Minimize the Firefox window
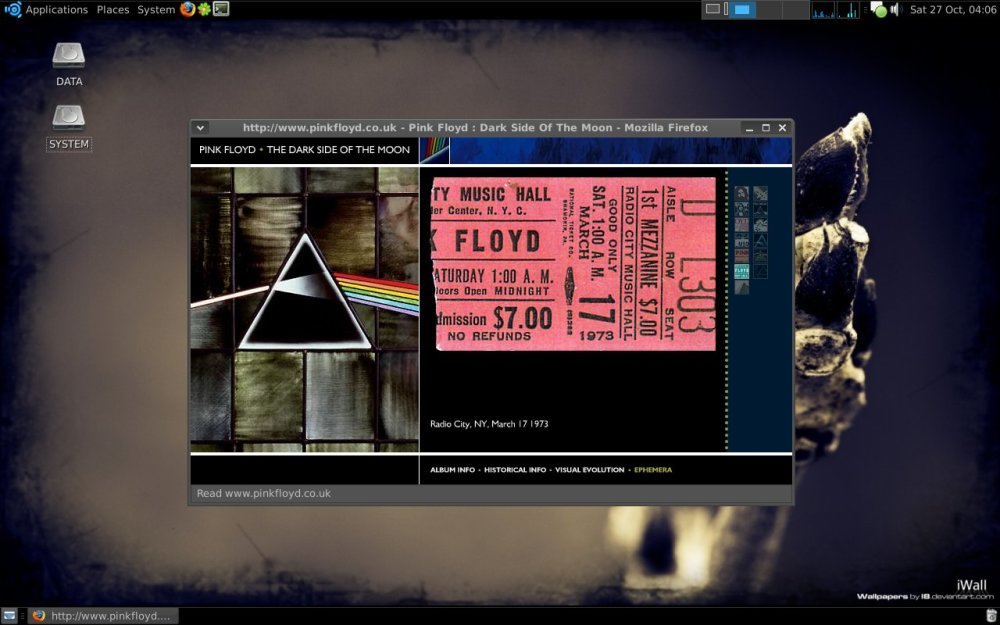The image size is (1000, 625). [749, 128]
